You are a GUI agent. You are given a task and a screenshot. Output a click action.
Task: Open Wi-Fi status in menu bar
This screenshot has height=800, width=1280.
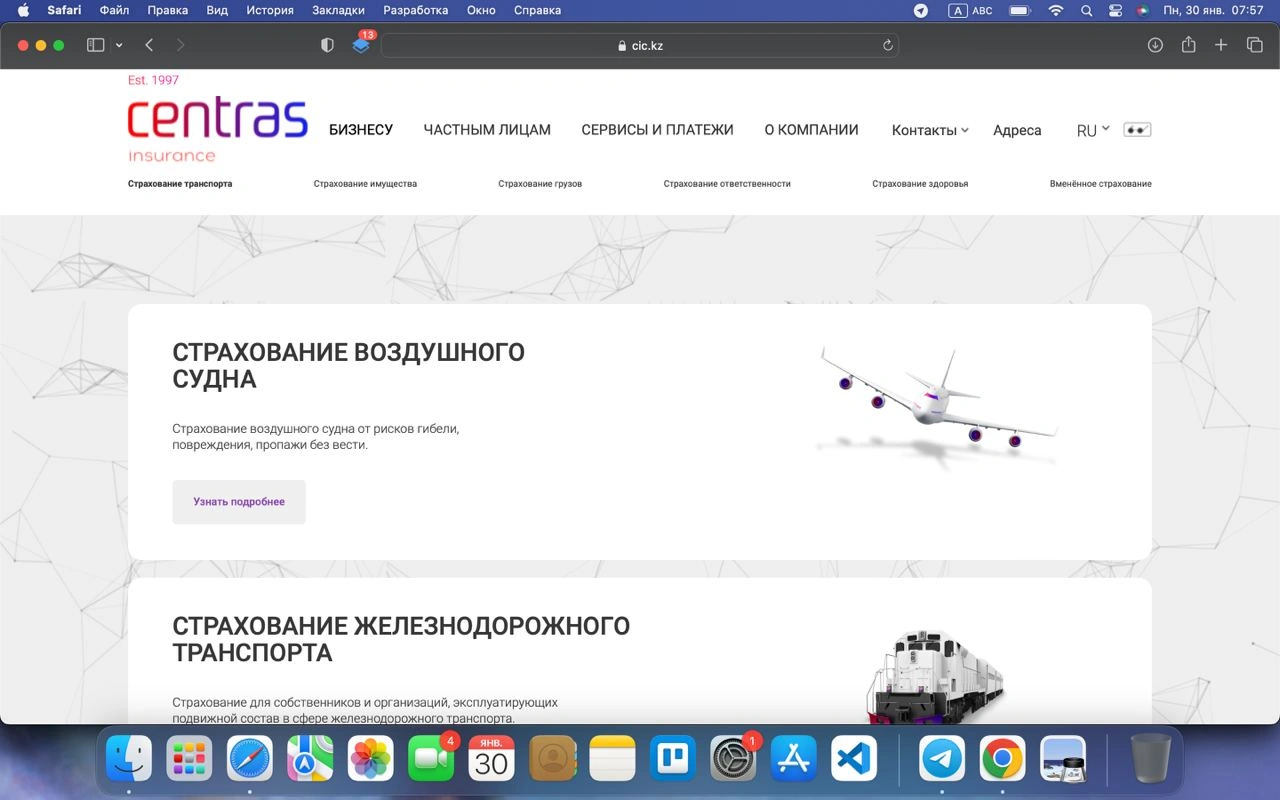point(1056,10)
